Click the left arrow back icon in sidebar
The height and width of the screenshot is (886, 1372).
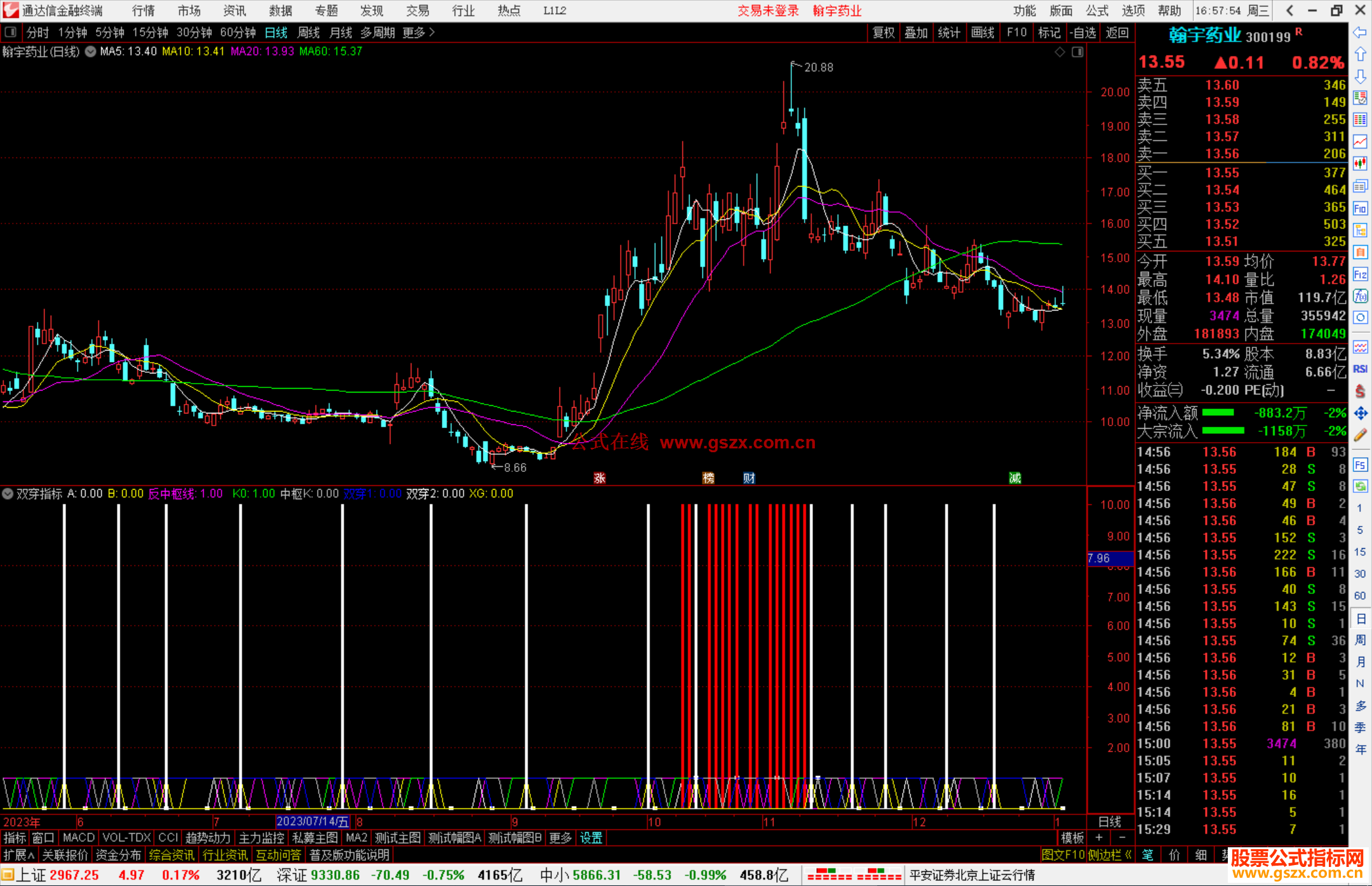[x=1360, y=32]
